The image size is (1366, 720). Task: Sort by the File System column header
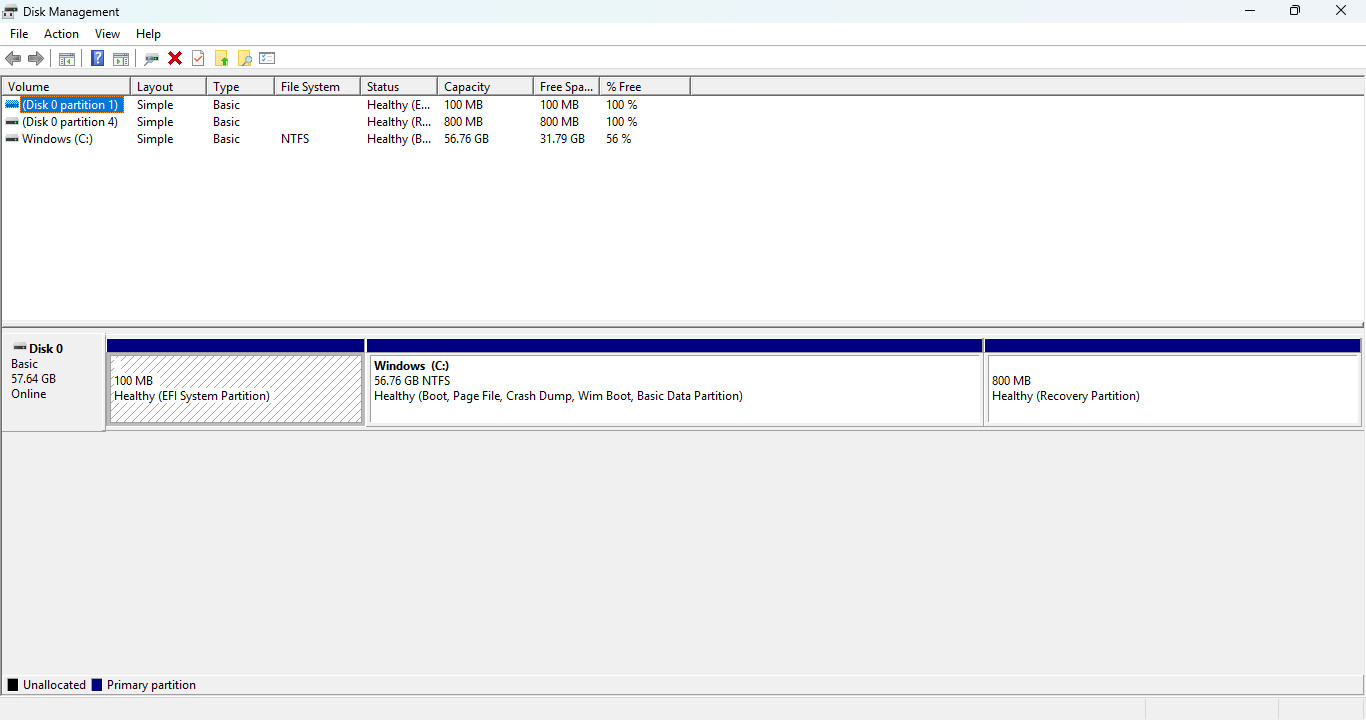(317, 87)
